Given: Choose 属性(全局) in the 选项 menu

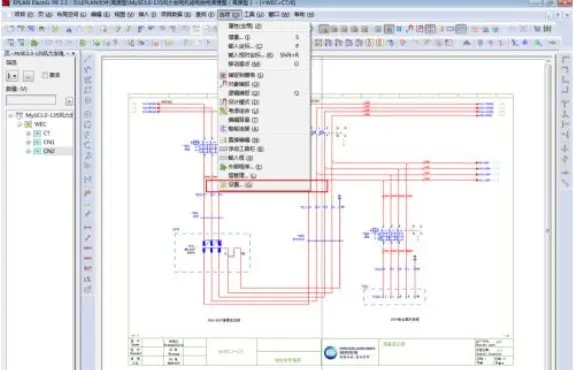Looking at the screenshot, I should pos(265,26).
